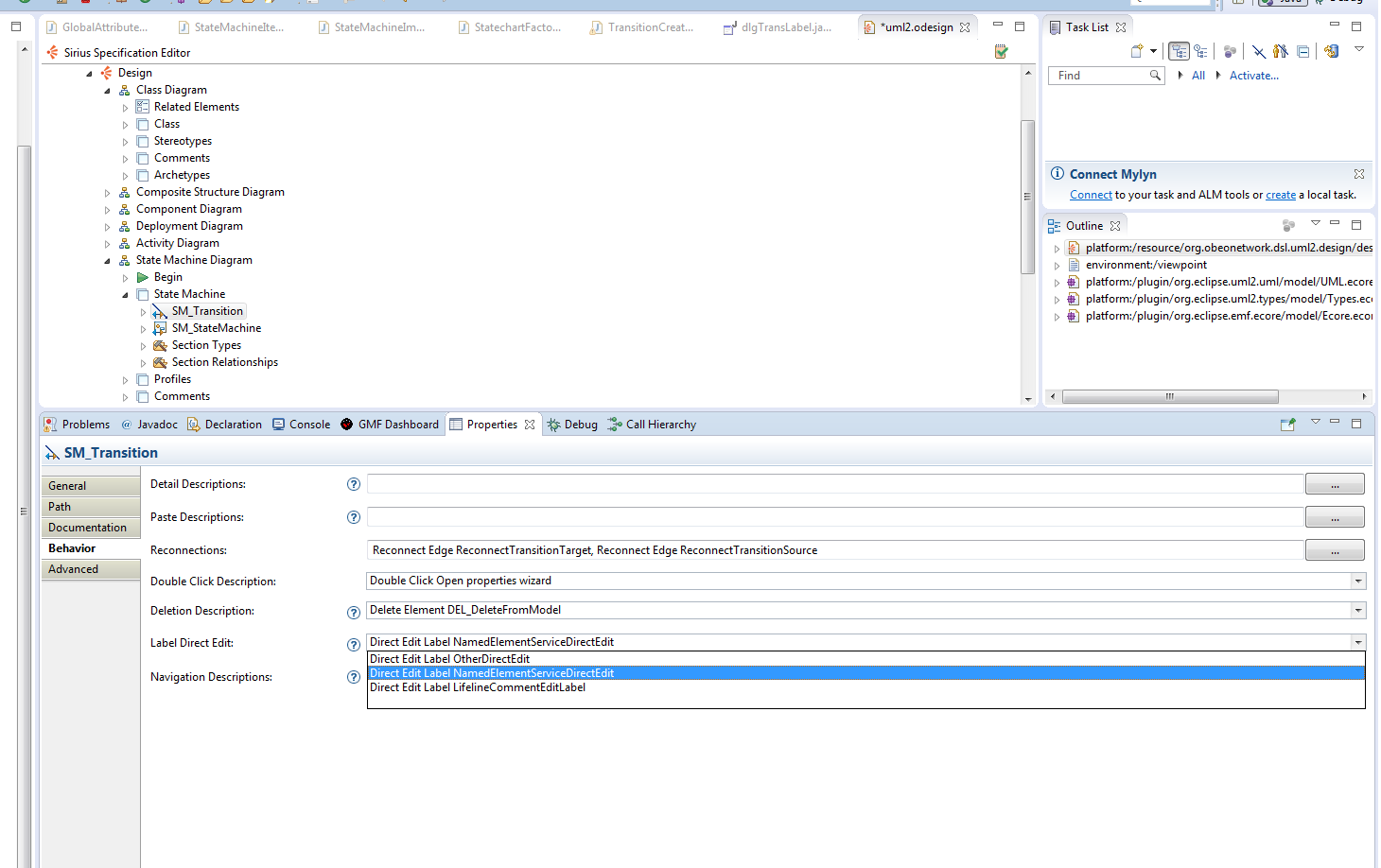The width and height of the screenshot is (1381, 868).
Task: Select Component Diagram icon
Action: coord(124,209)
